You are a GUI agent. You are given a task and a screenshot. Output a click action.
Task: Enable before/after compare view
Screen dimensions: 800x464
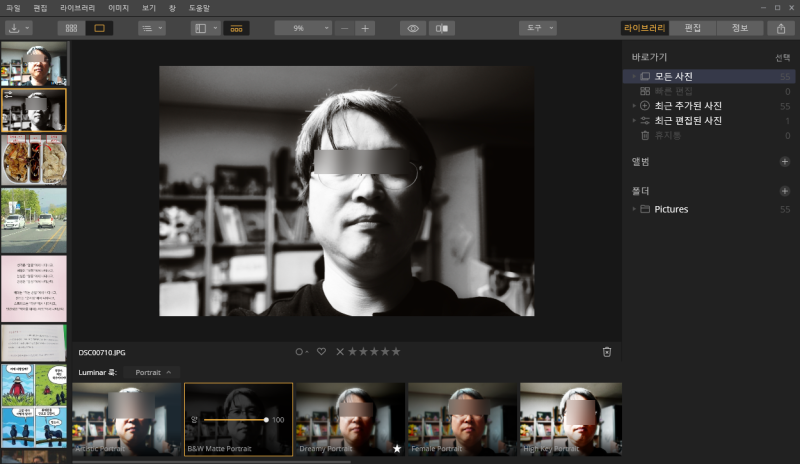point(442,28)
